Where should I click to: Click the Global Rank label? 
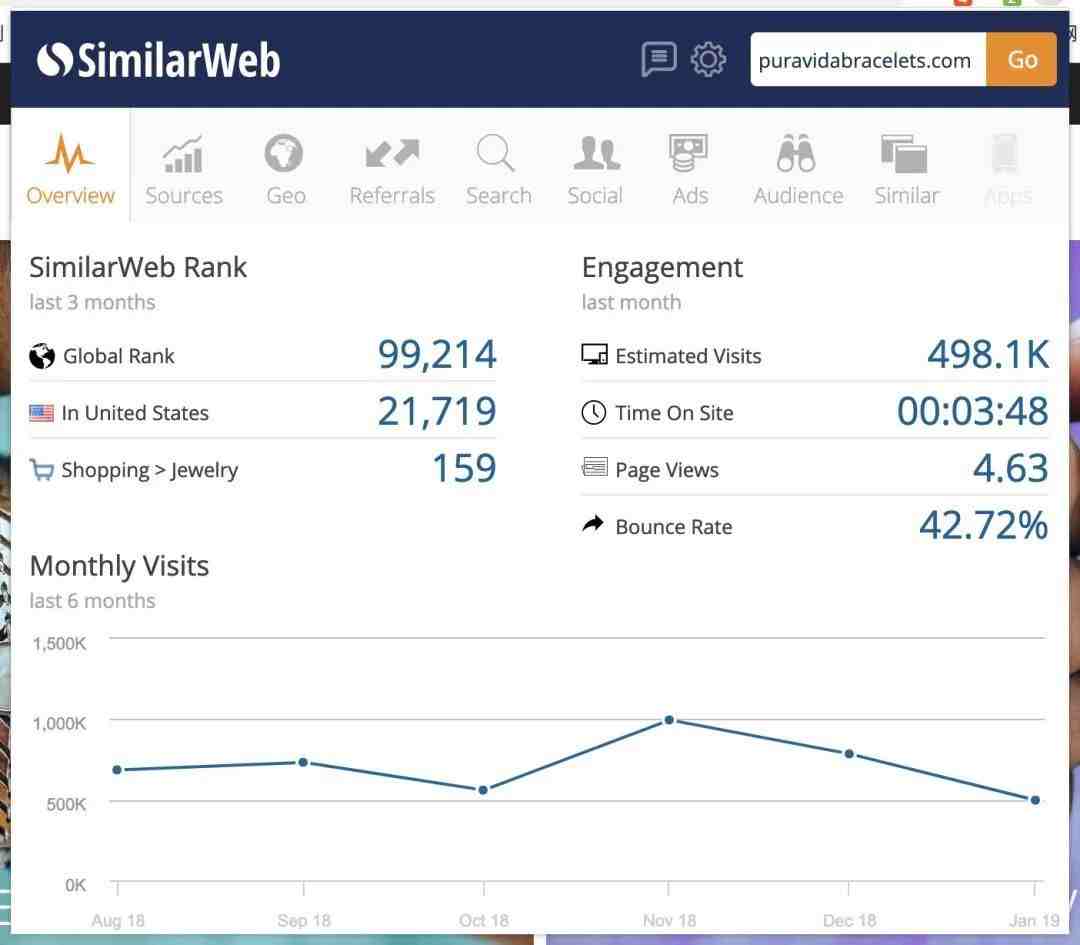tap(118, 356)
